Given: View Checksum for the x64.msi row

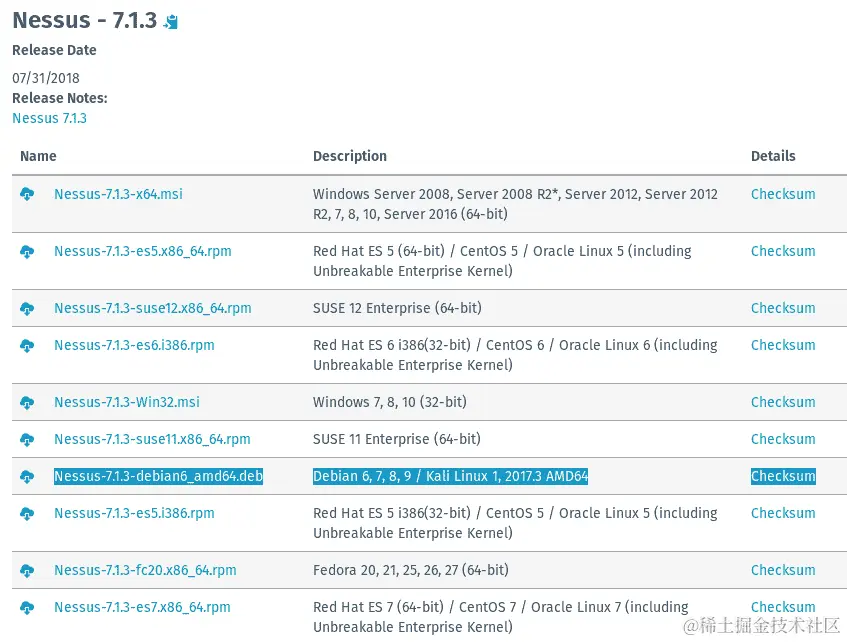Looking at the screenshot, I should coord(783,194).
